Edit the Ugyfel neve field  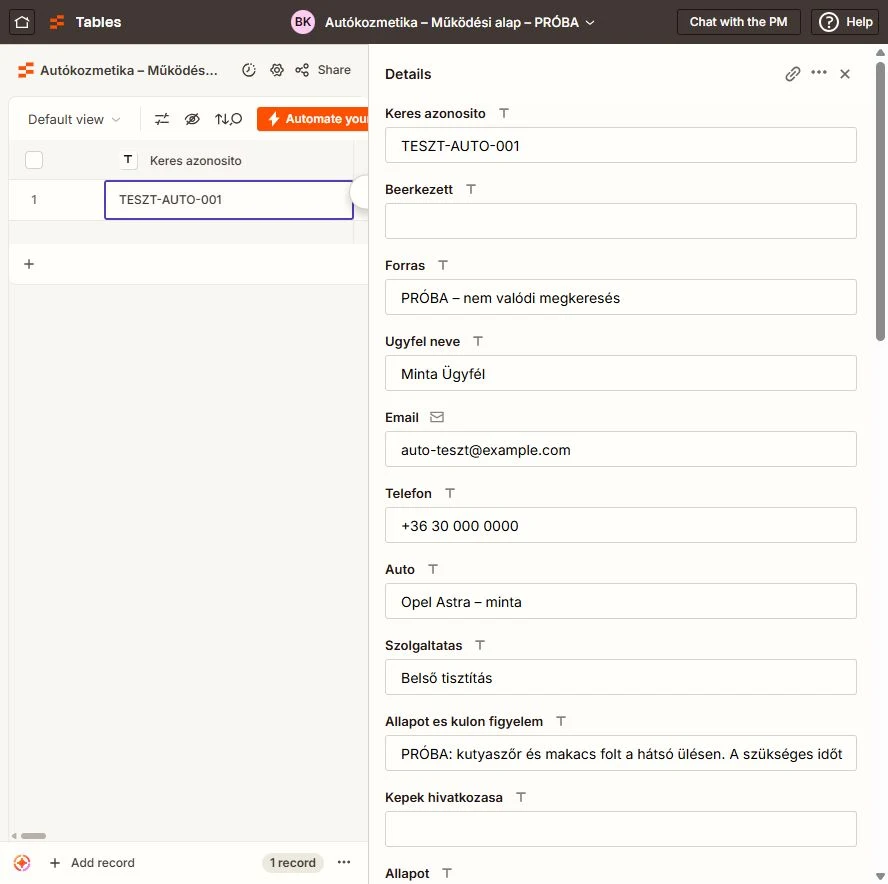(621, 373)
